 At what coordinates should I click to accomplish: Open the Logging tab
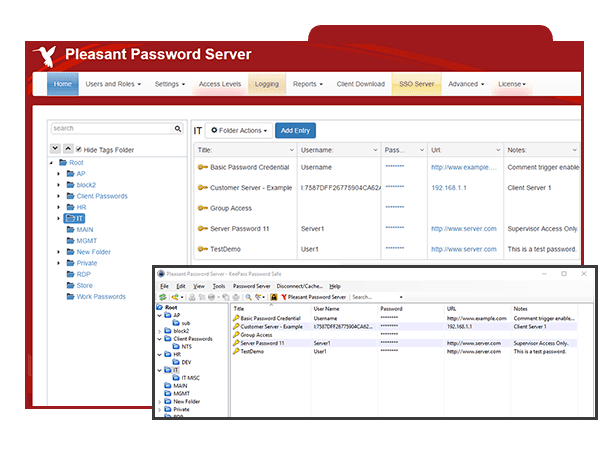click(x=267, y=84)
